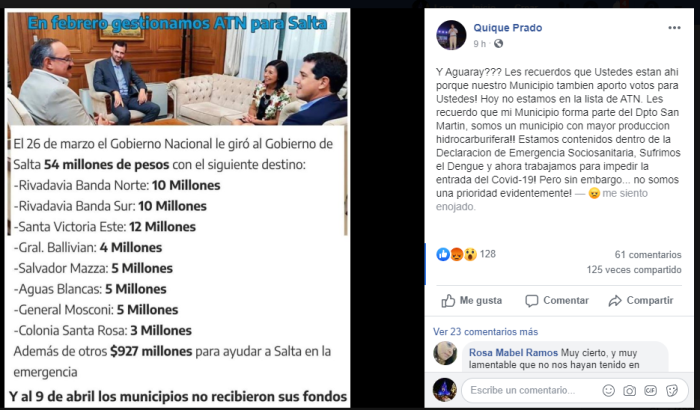Click Rosa Mabel Ramos's avatar

click(445, 354)
